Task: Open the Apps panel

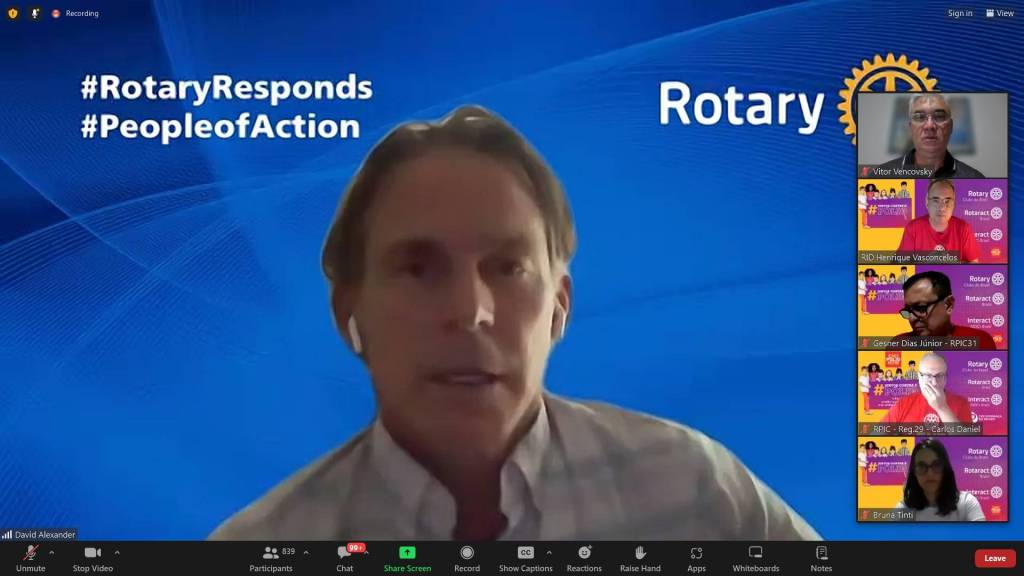Action: coord(696,557)
